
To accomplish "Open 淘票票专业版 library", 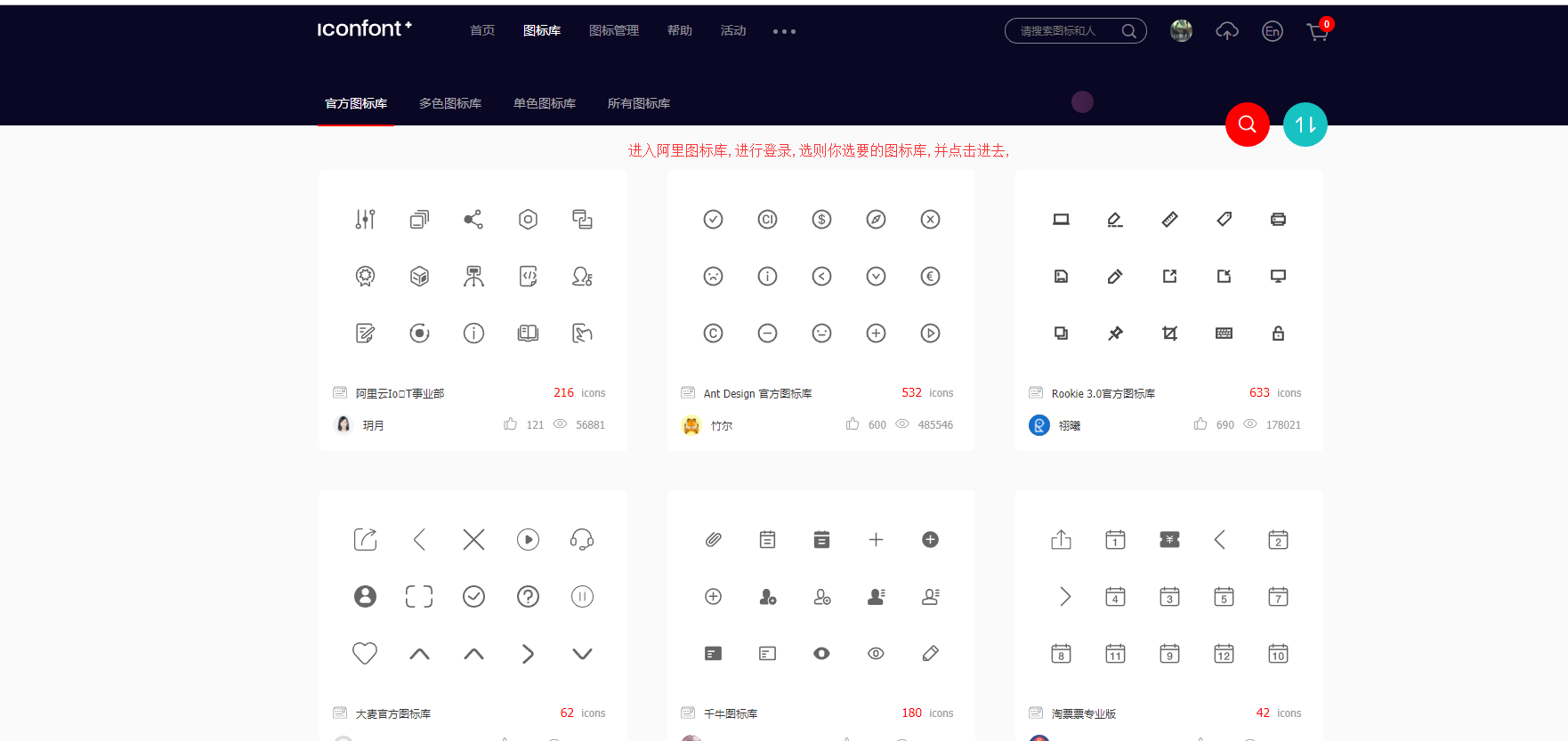I will (1083, 713).
